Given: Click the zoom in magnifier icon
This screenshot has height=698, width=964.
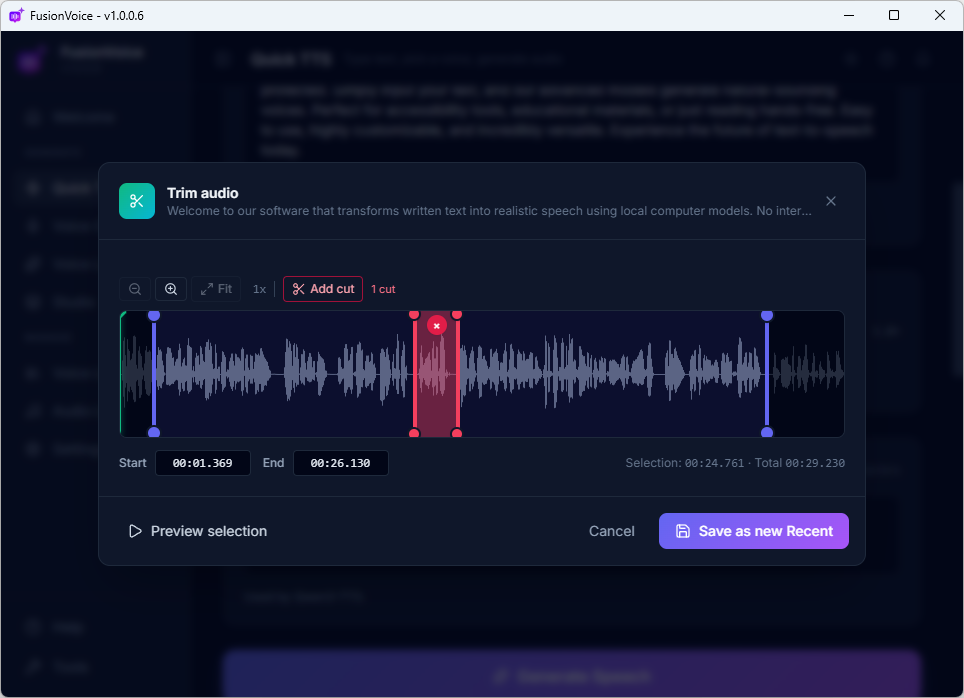Looking at the screenshot, I should pyautogui.click(x=171, y=289).
